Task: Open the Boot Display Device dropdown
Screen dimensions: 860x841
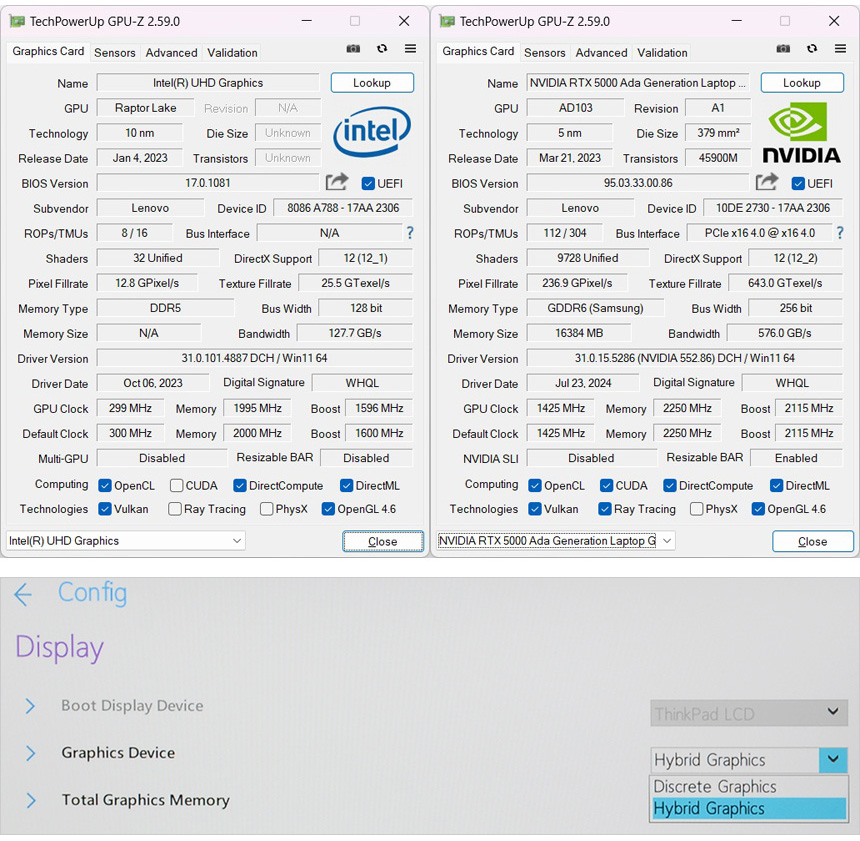Action: tap(749, 713)
